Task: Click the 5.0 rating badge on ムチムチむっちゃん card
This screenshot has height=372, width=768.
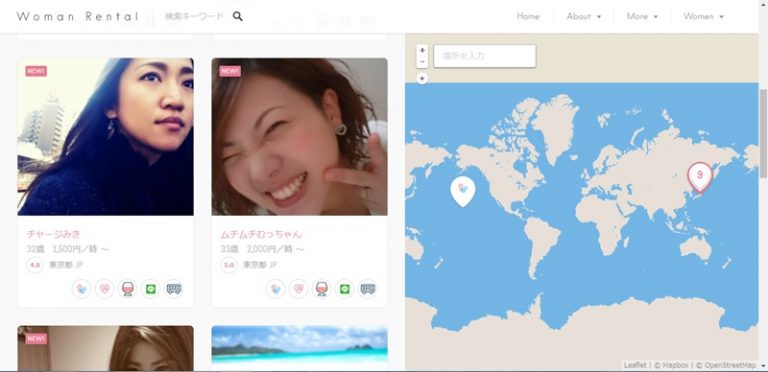Action: pos(229,265)
